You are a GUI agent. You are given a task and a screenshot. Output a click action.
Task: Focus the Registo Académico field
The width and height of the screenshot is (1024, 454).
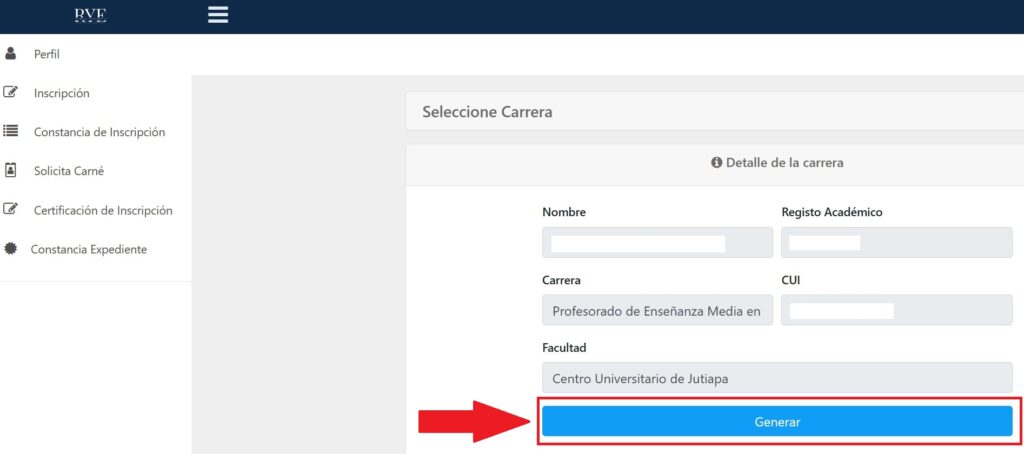pos(896,243)
